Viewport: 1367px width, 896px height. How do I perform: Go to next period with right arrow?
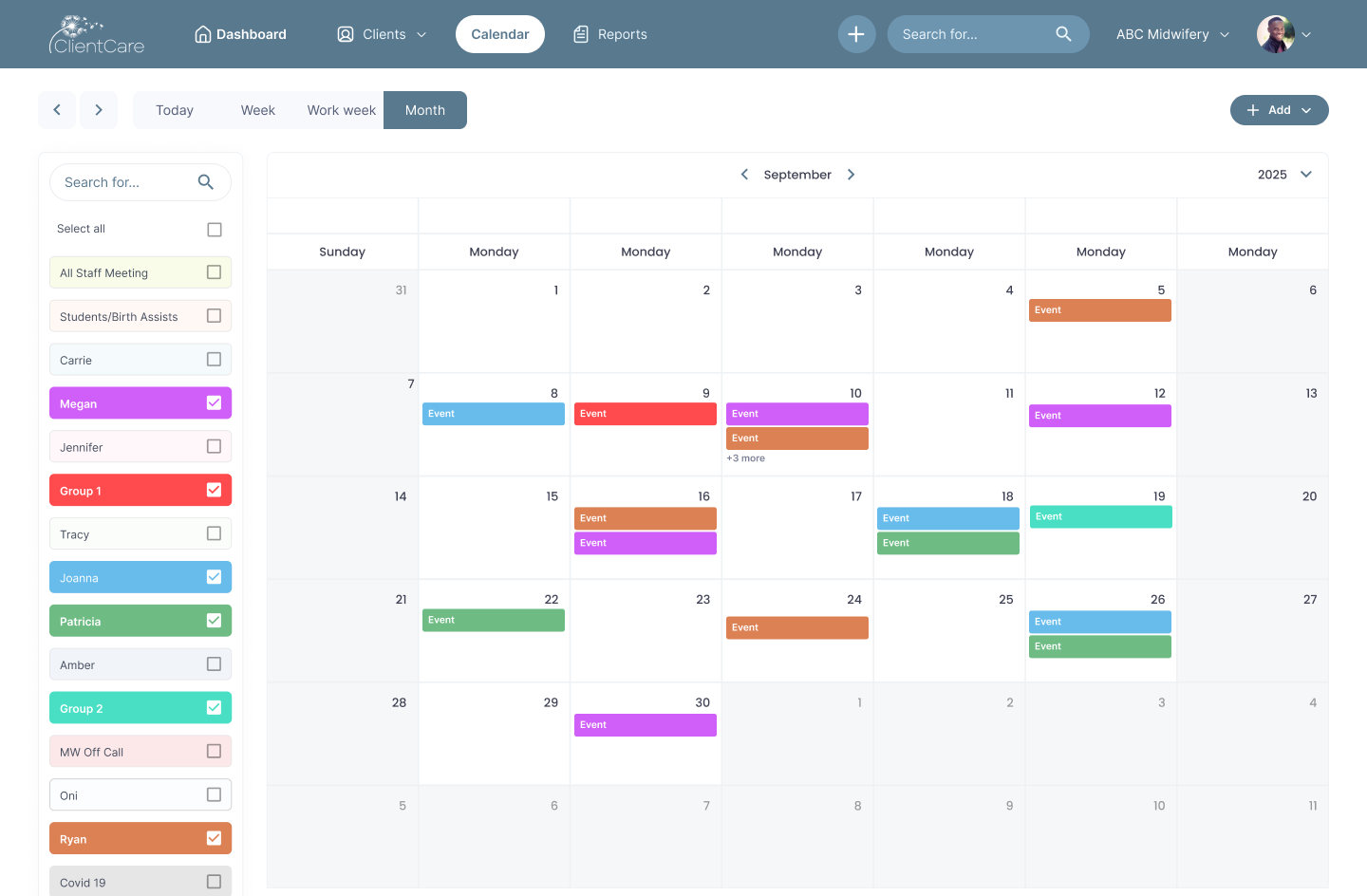tap(99, 110)
